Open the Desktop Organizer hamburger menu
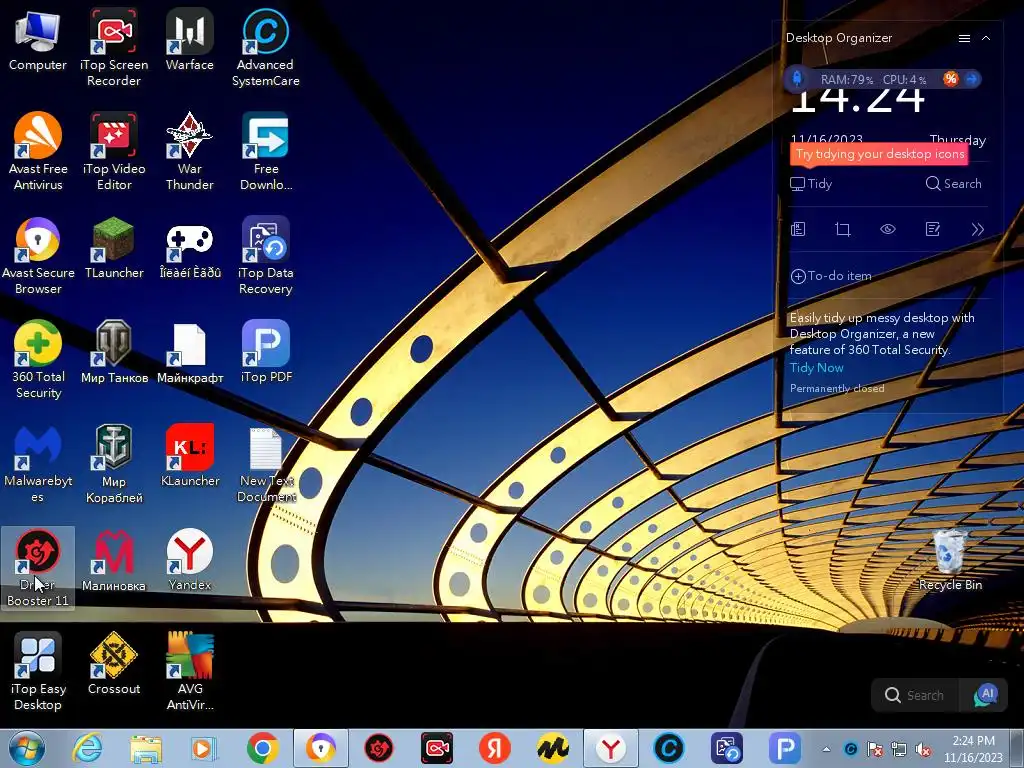The image size is (1024, 768). coord(964,39)
